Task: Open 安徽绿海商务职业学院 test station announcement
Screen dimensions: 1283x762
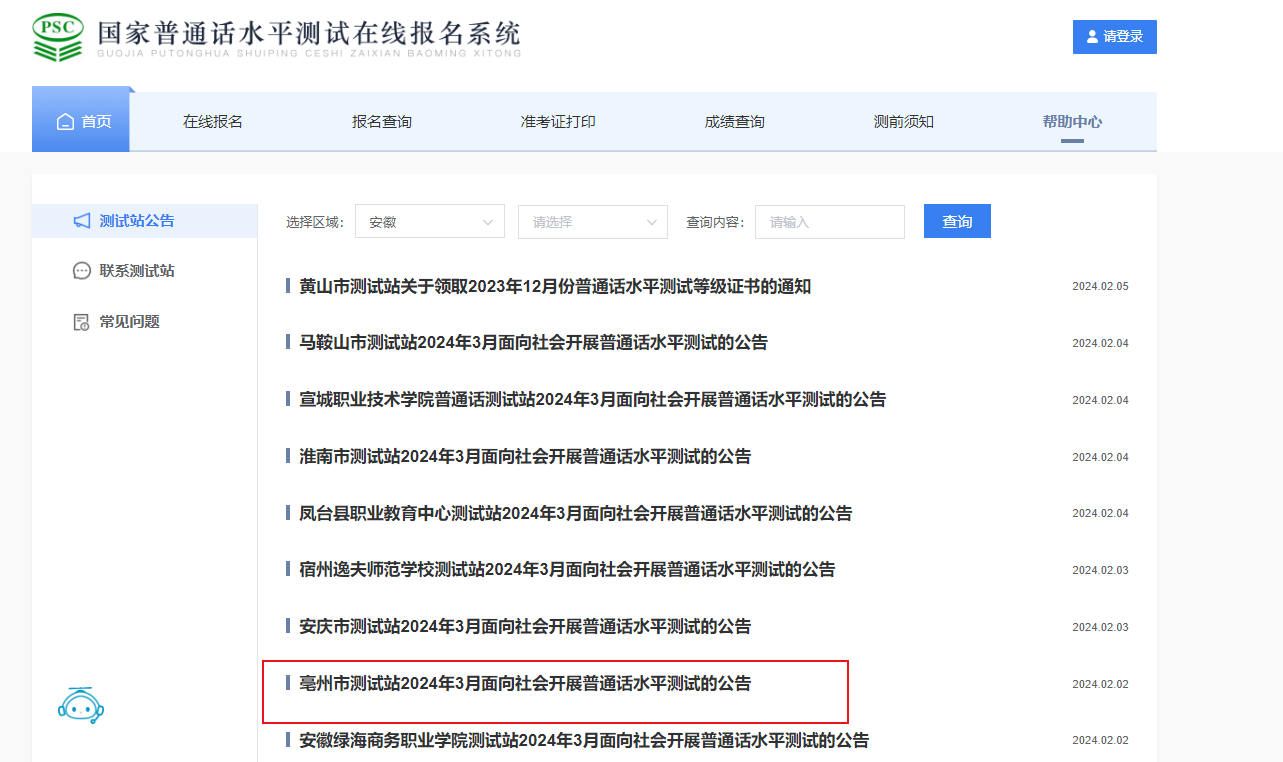Action: pyautogui.click(x=584, y=741)
